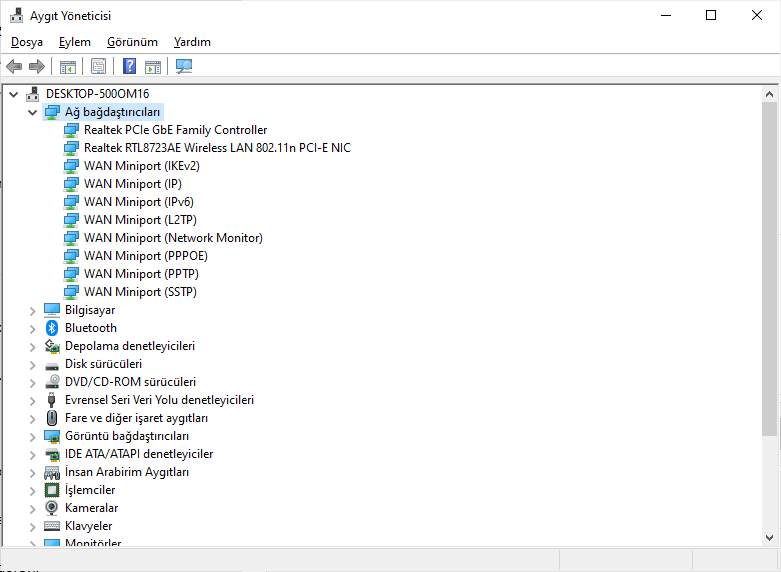781x572 pixels.
Task: Collapse the Ağ bağdaştırıcıları category
Action: point(33,112)
